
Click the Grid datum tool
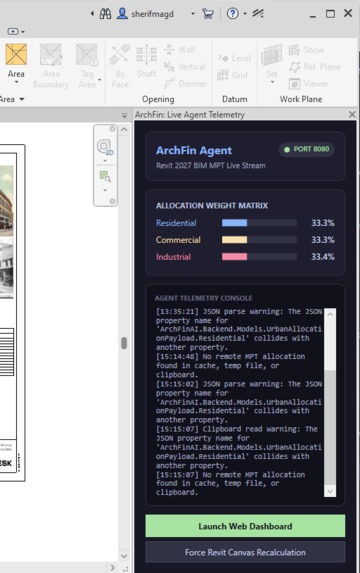[232, 75]
